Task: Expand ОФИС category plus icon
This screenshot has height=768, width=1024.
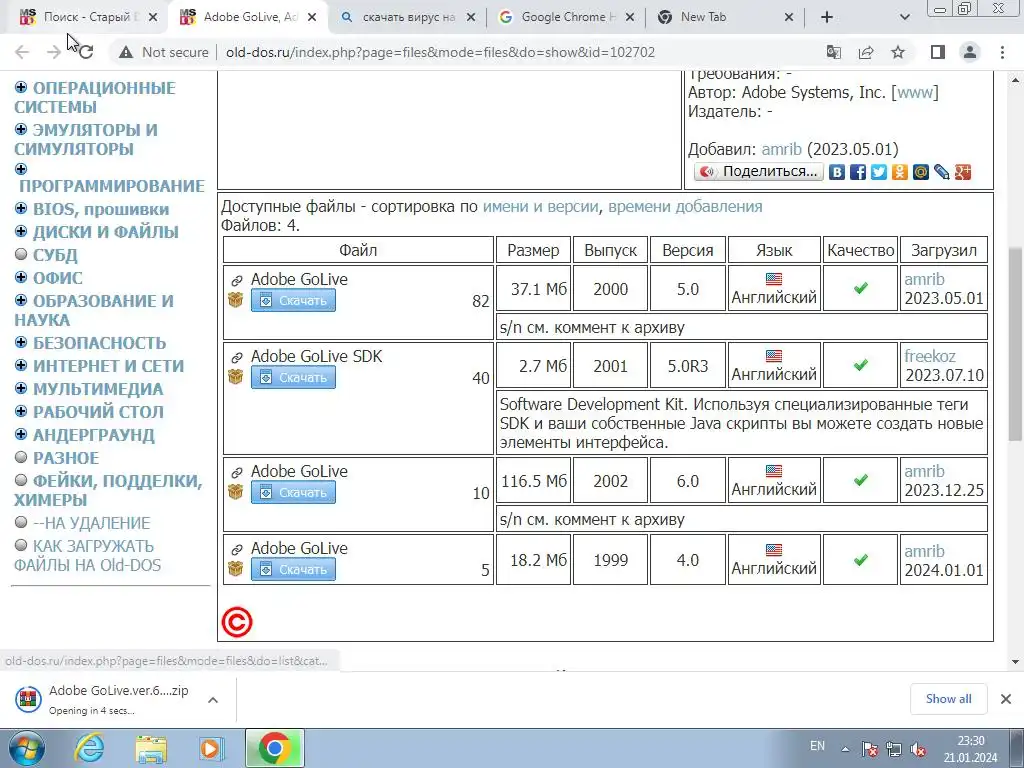Action: pyautogui.click(x=21, y=278)
